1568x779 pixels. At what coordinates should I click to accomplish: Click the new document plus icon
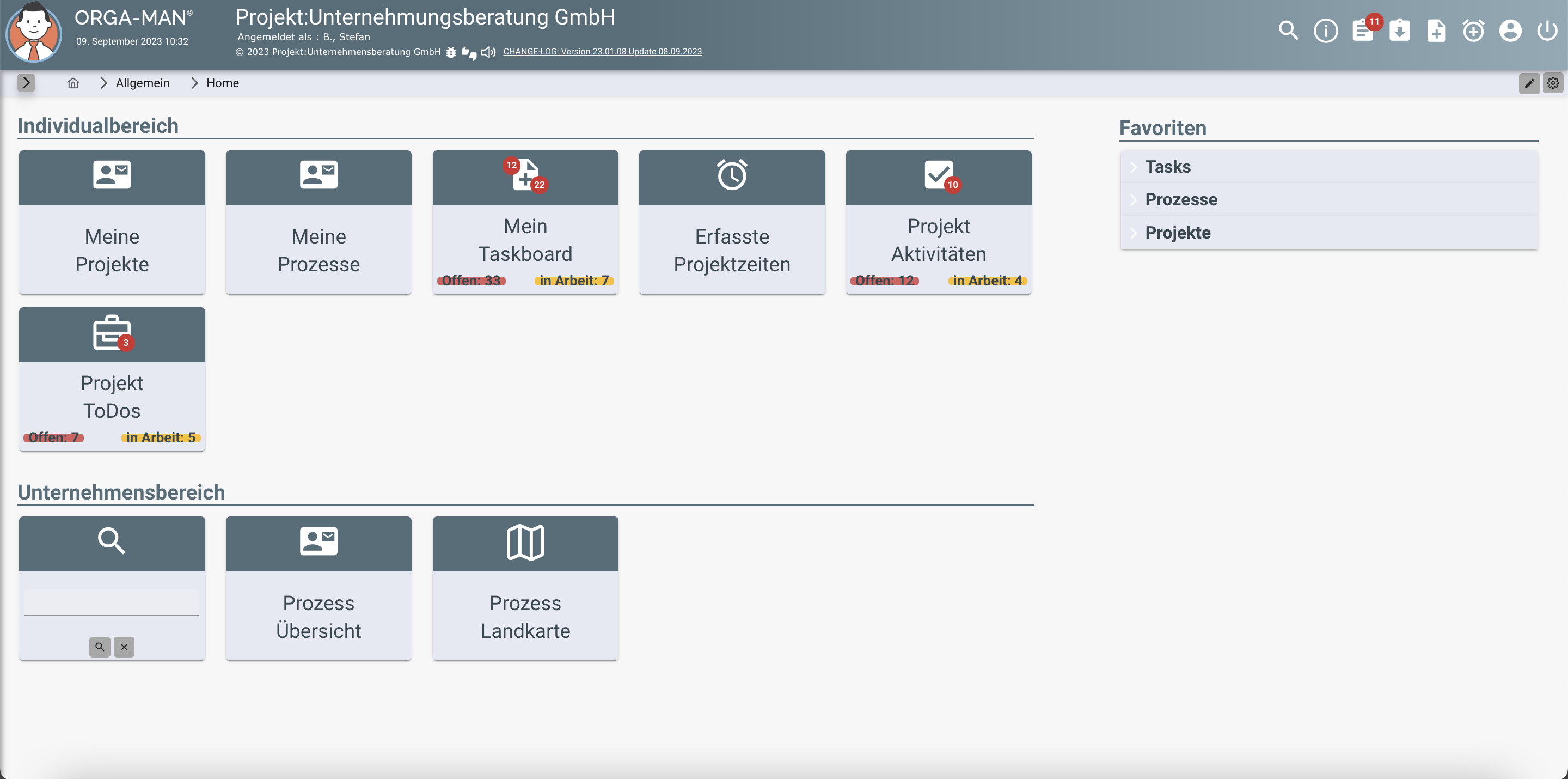1437,31
